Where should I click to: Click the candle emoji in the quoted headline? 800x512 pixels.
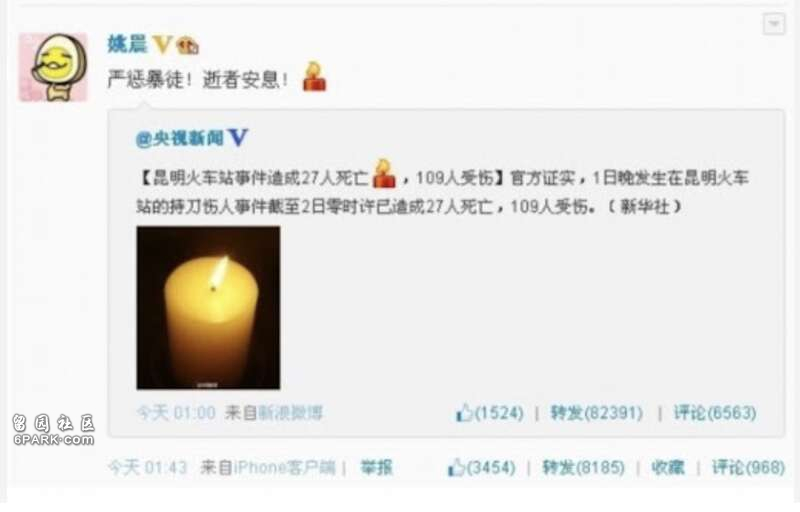(384, 173)
